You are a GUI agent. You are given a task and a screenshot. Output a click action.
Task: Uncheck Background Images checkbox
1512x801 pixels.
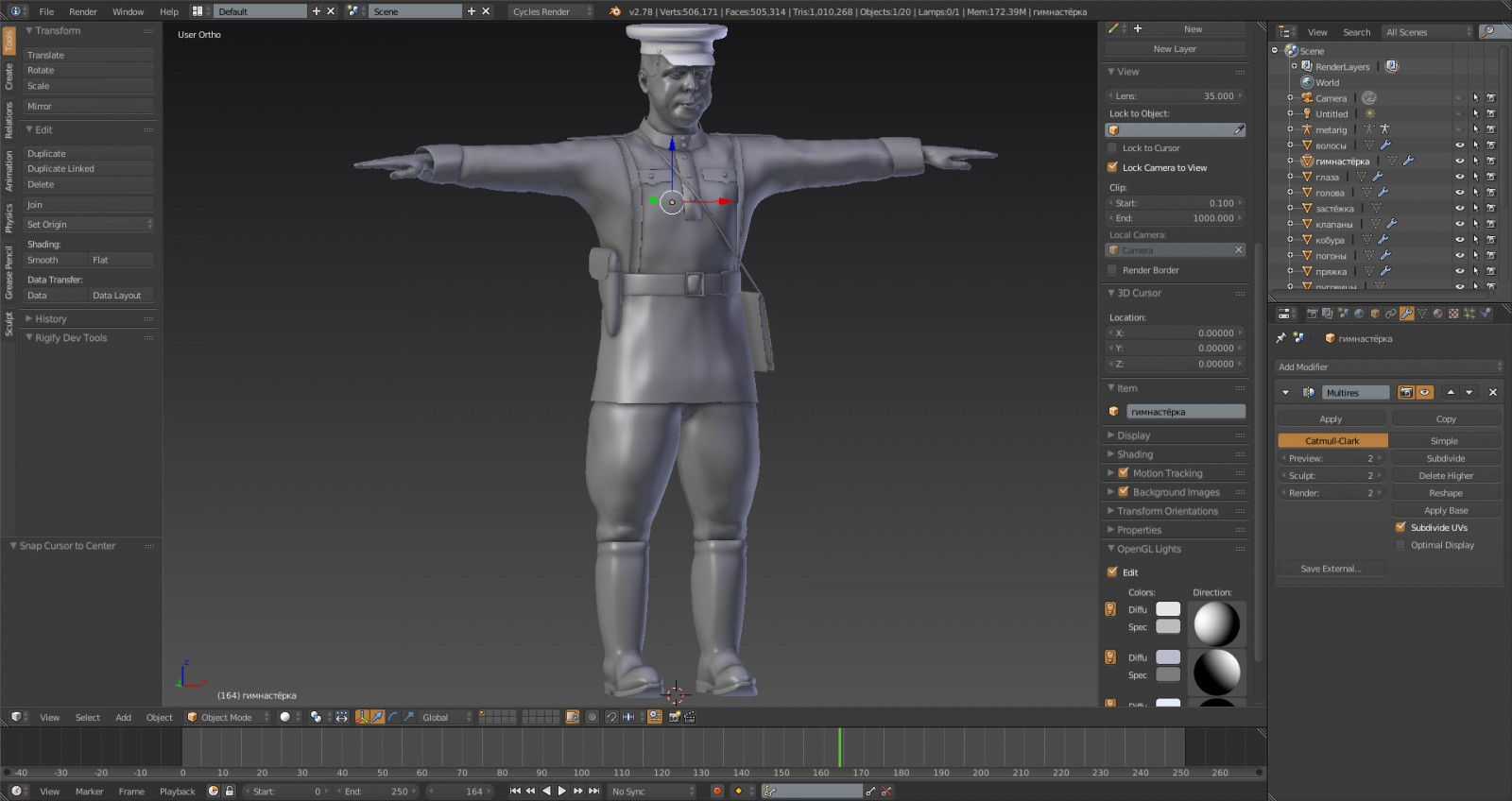click(x=1124, y=492)
